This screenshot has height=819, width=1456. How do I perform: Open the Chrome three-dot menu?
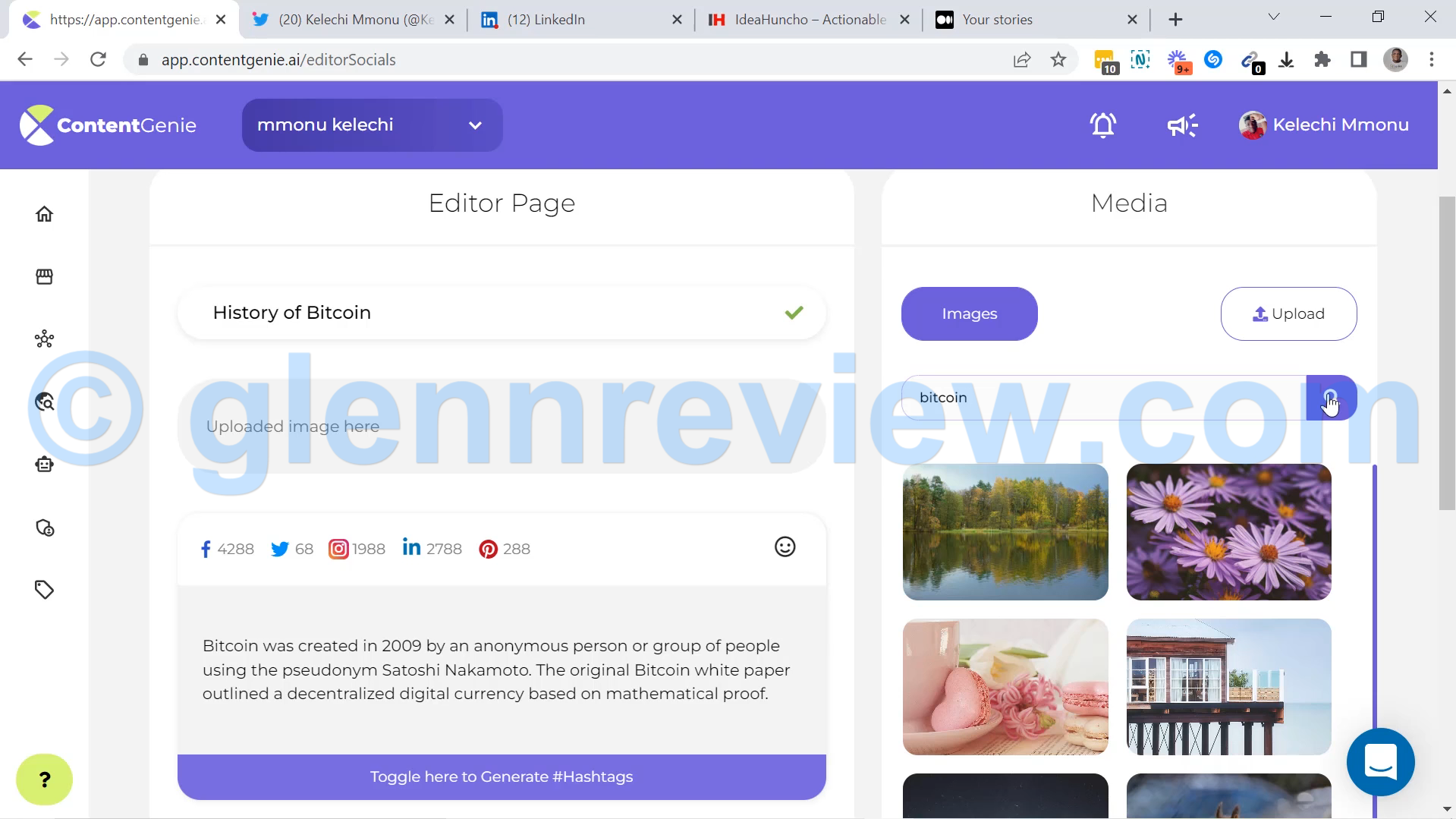point(1432,59)
